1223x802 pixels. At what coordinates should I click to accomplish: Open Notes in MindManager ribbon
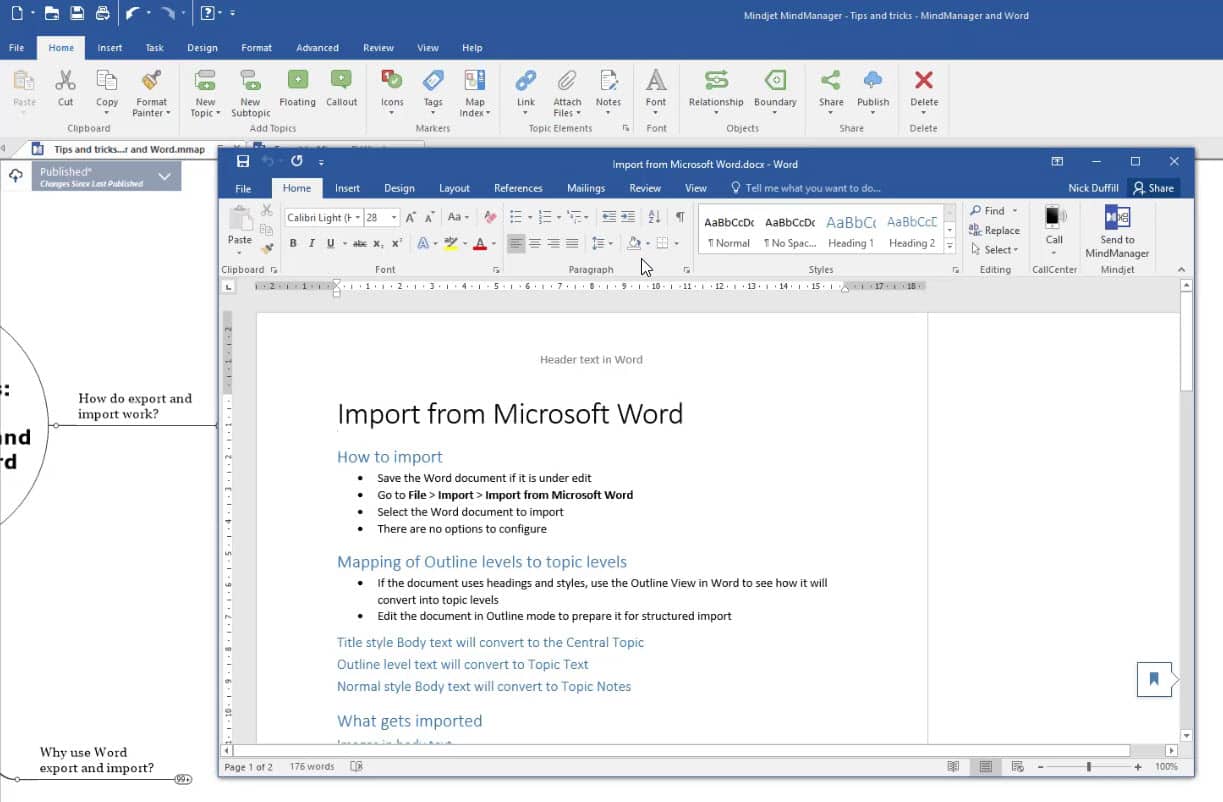[608, 93]
